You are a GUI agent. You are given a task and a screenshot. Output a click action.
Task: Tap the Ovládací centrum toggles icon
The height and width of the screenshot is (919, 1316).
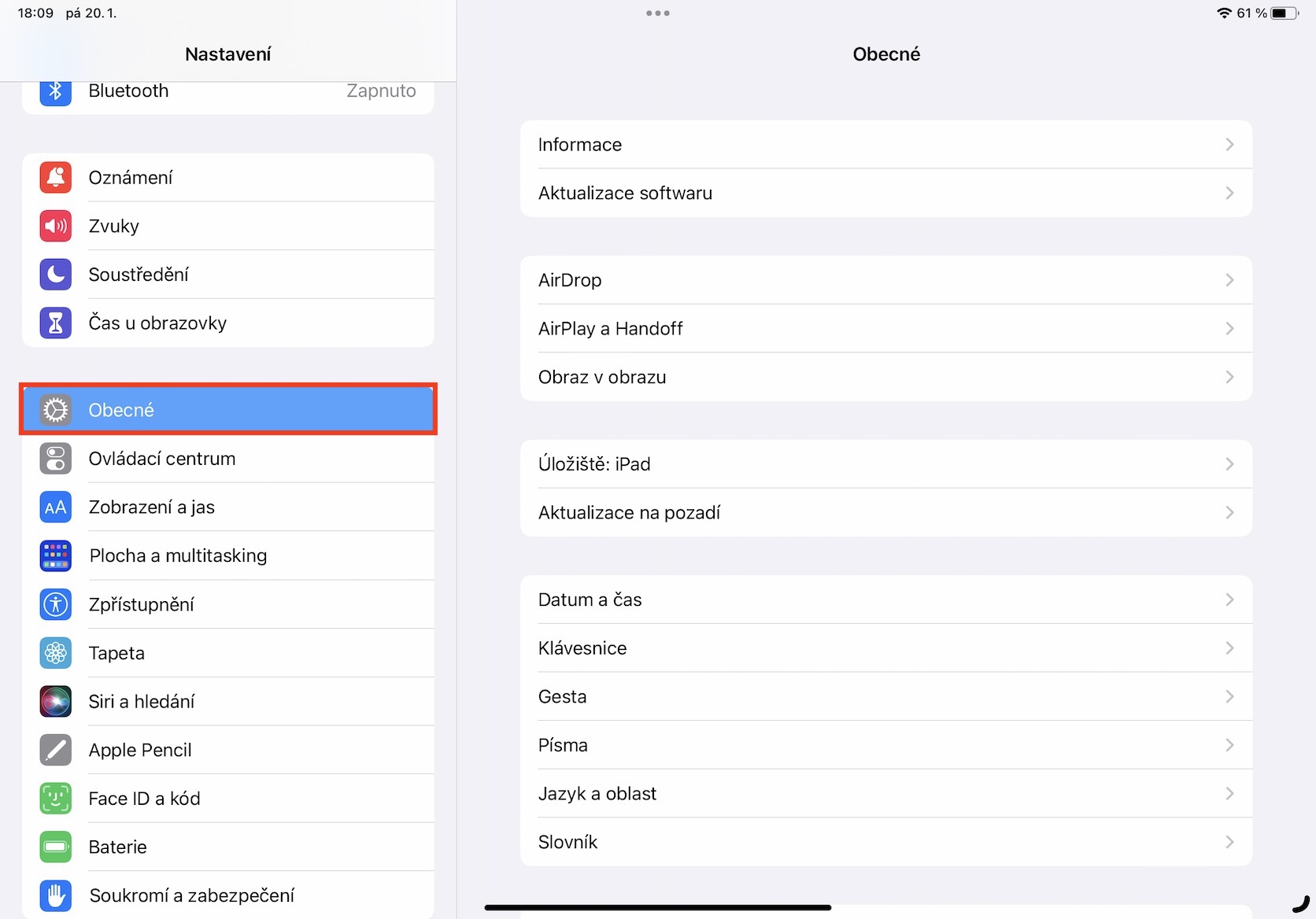pyautogui.click(x=56, y=459)
